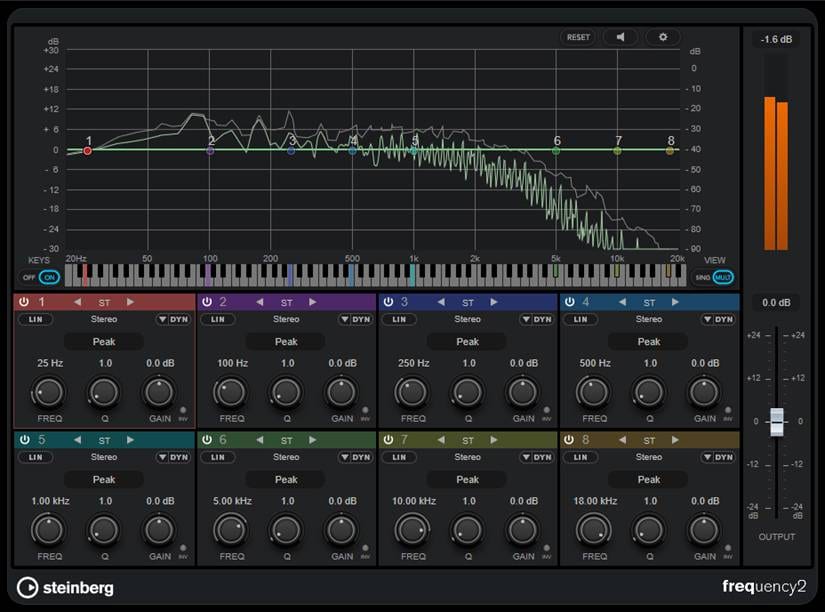Click the Steinberg logo
Image resolution: width=825 pixels, height=612 pixels.
click(65, 588)
